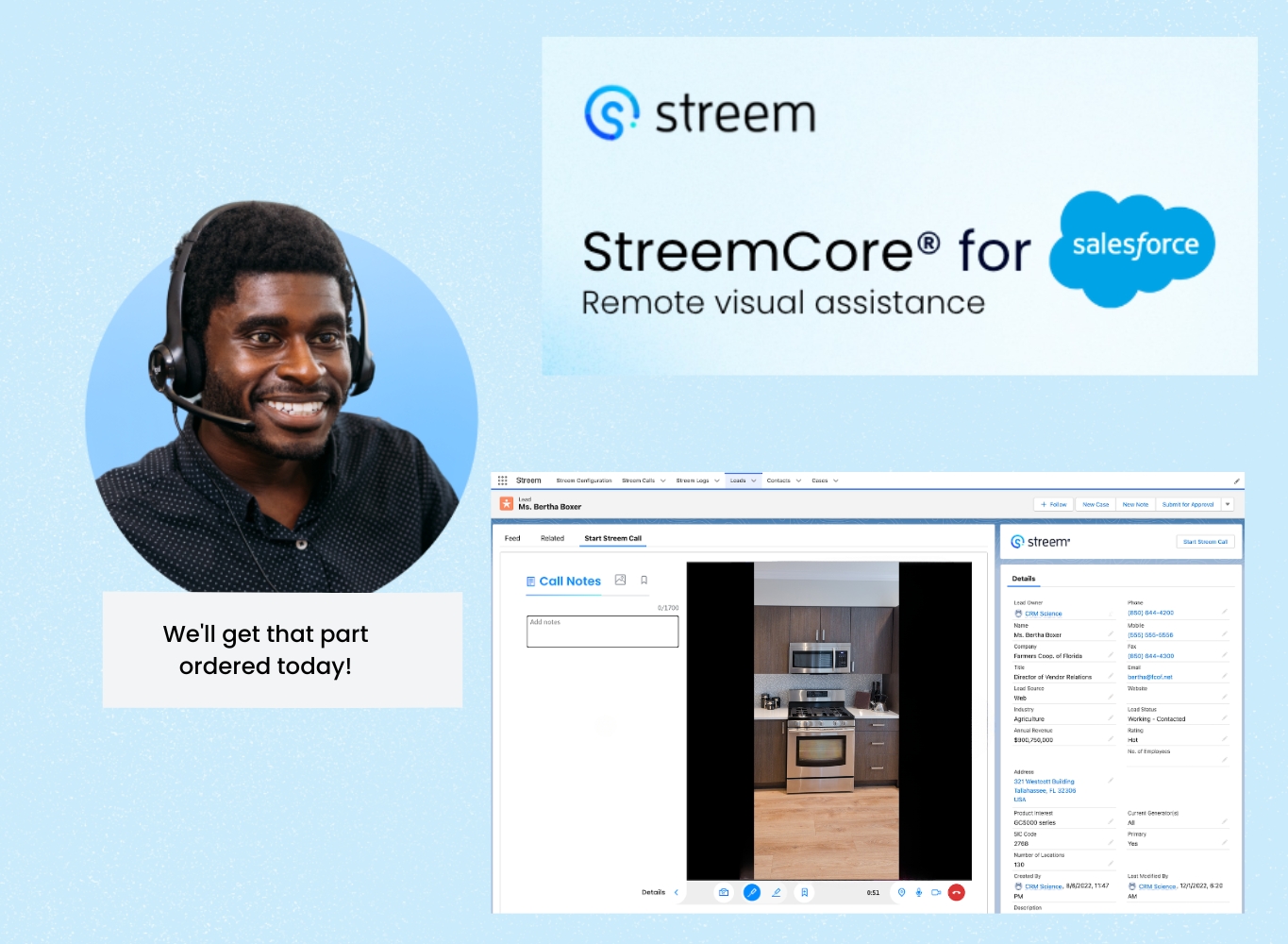
Task: Click the New Case button
Action: pyautogui.click(x=1096, y=504)
